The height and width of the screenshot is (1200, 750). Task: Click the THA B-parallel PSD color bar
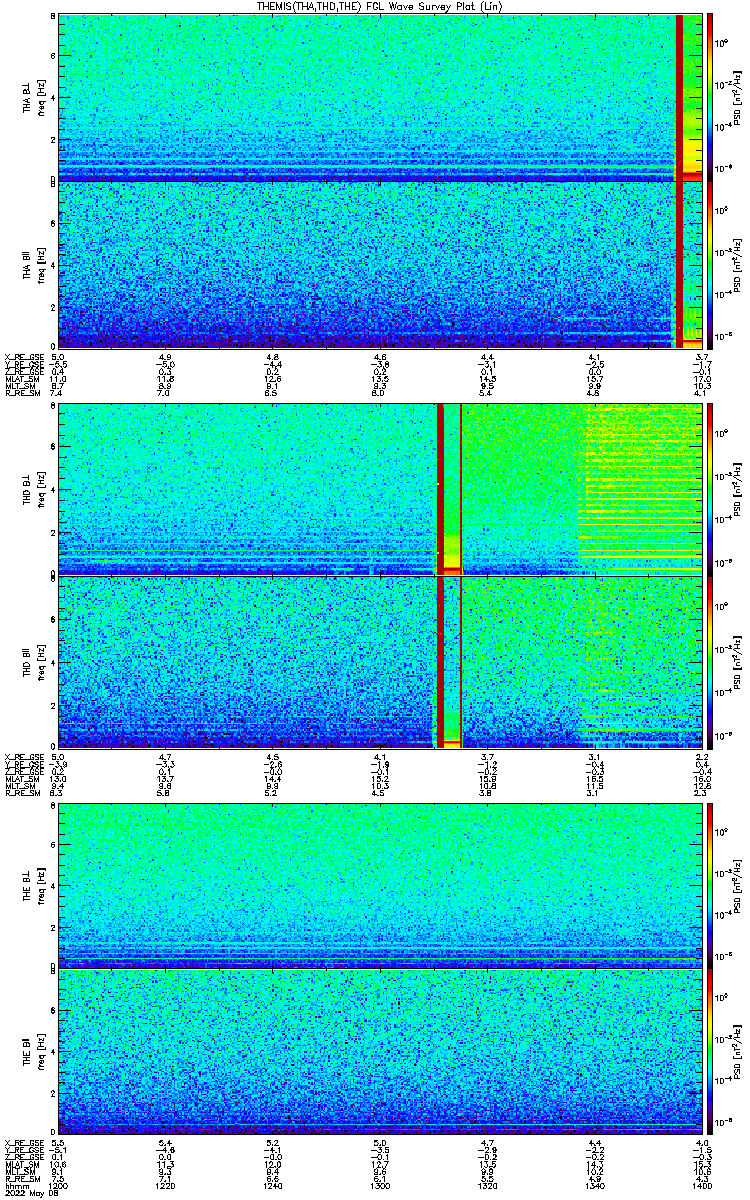710,265
